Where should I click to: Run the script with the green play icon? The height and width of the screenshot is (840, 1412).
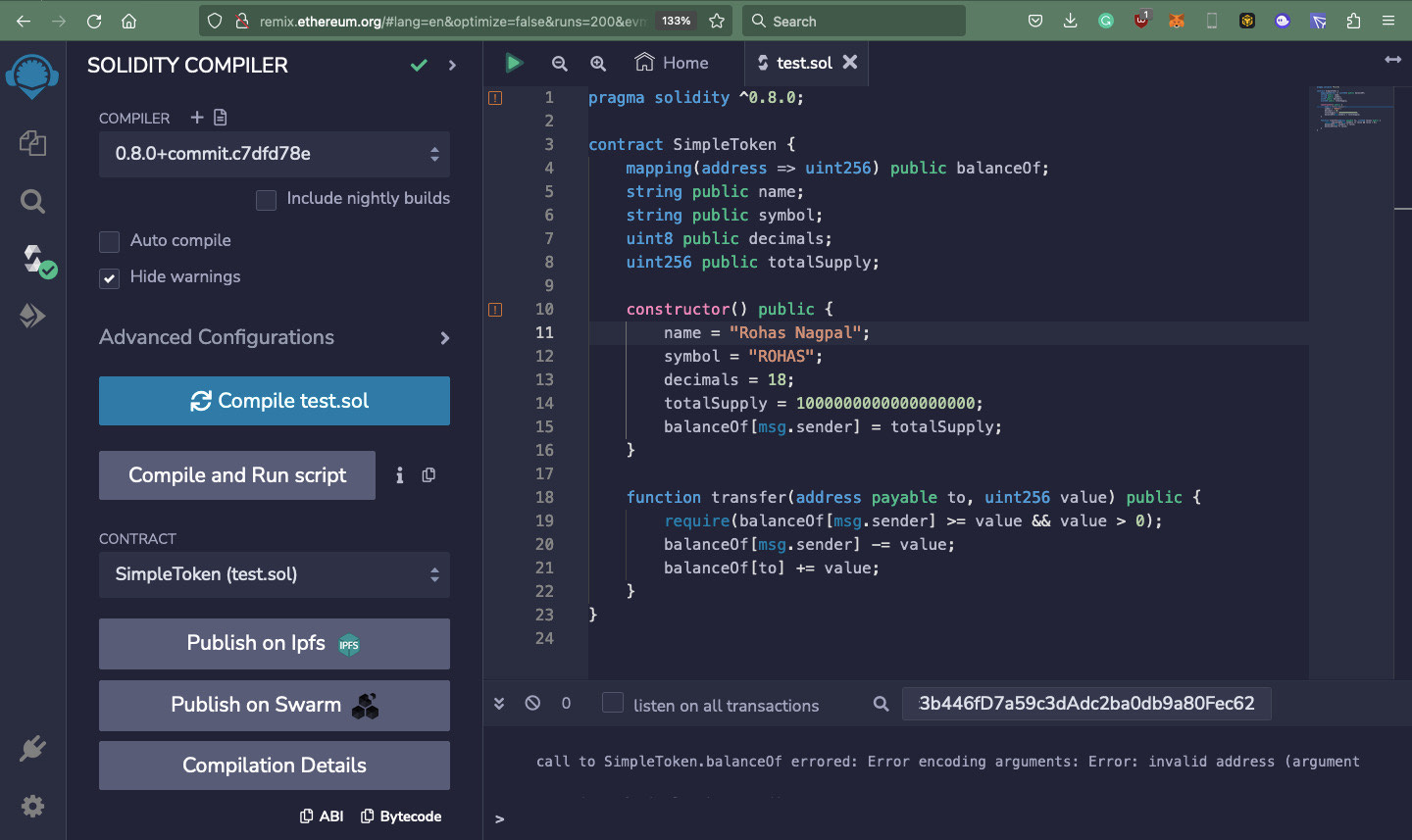pos(514,62)
